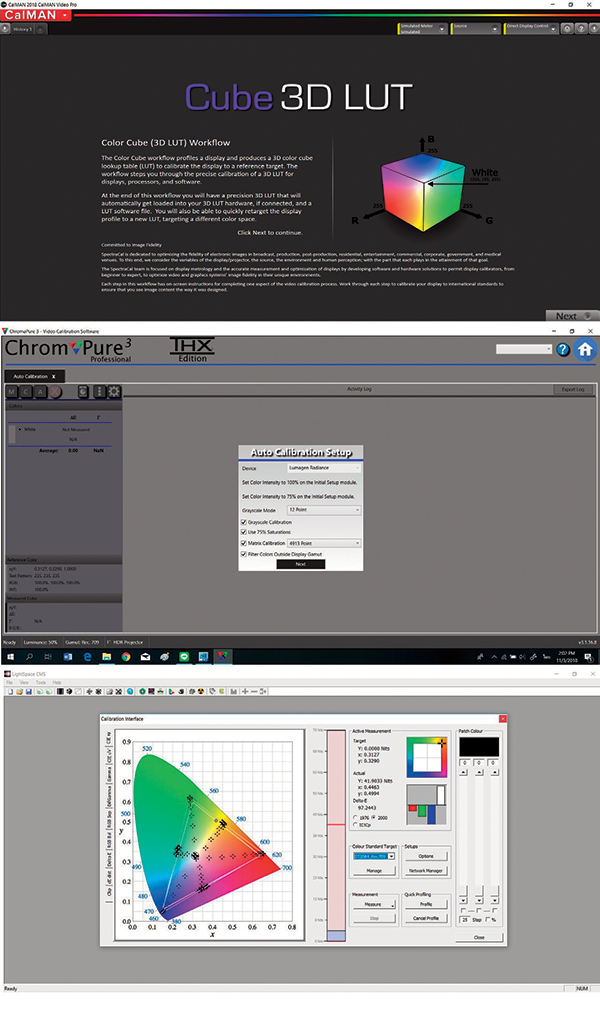Click the colour gamut target picker square

pos(426,757)
